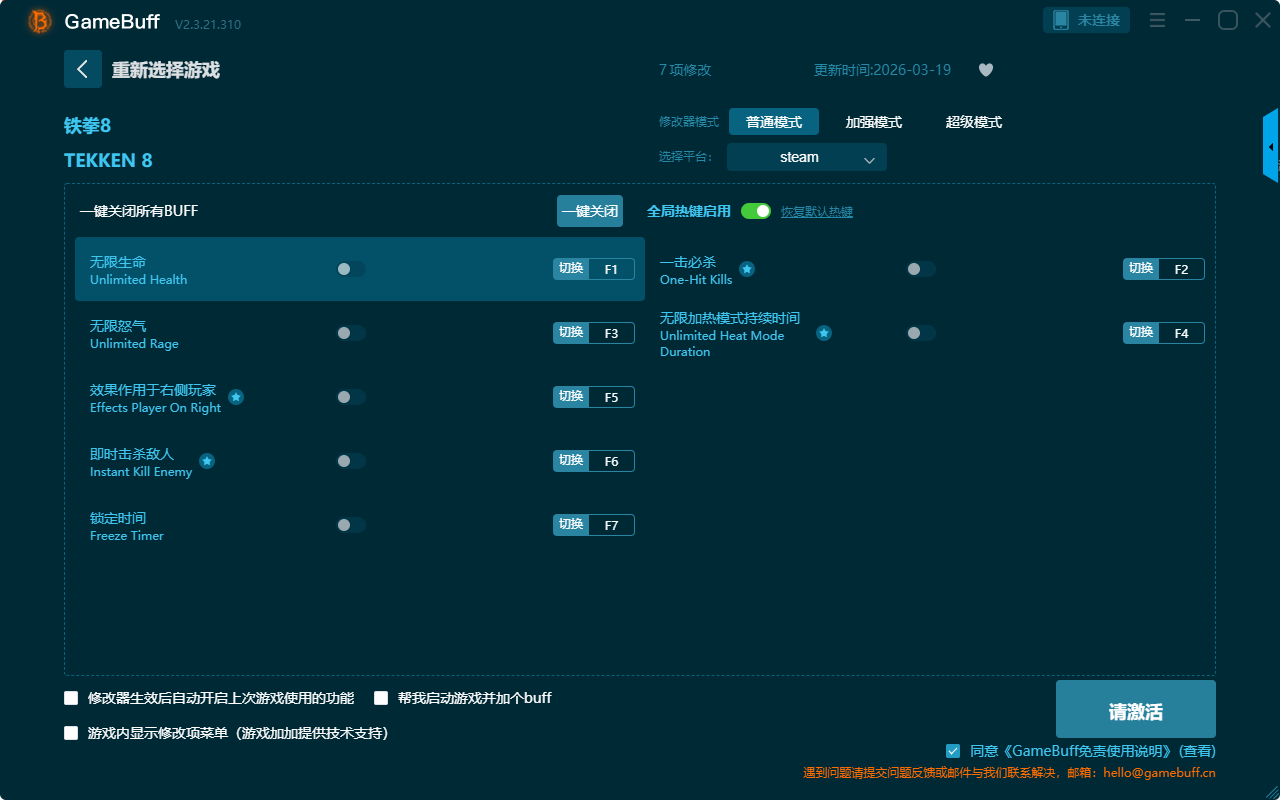Click star badge beside Instant Kill Enemy
The height and width of the screenshot is (800, 1280).
point(207,461)
